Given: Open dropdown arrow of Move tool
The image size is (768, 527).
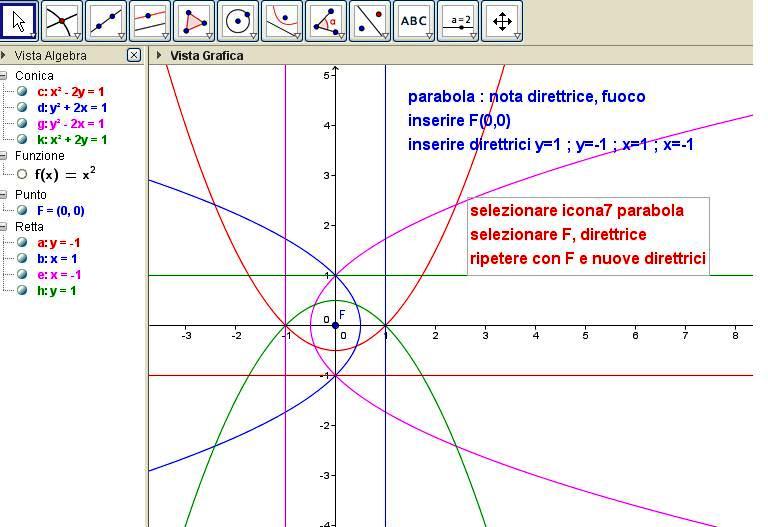Looking at the screenshot, I should click(x=33, y=36).
